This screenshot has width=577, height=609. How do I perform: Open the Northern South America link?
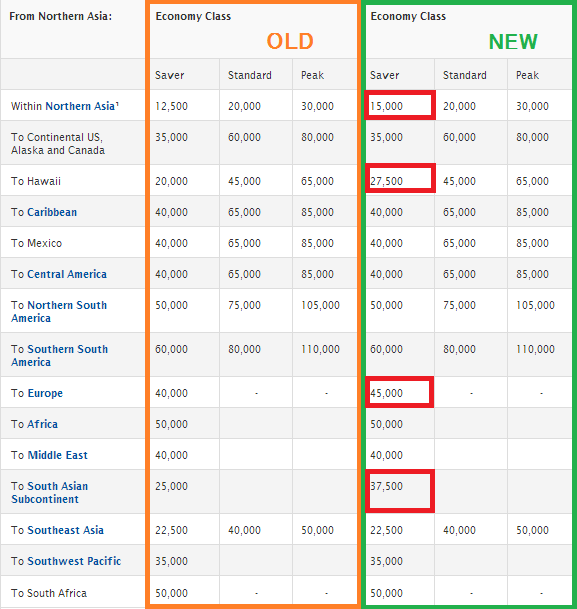(59, 311)
